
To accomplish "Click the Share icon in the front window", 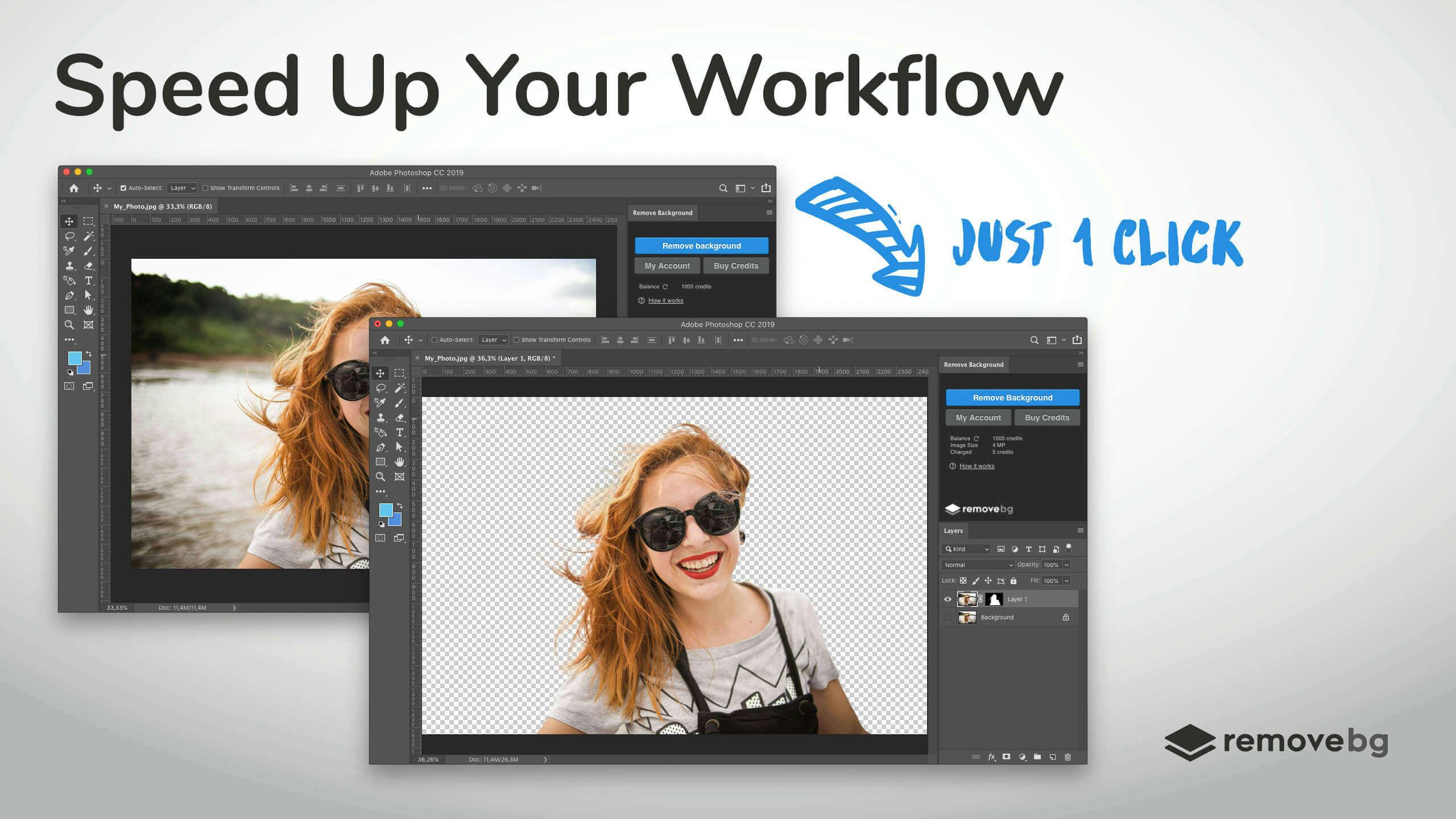I will (x=1077, y=340).
